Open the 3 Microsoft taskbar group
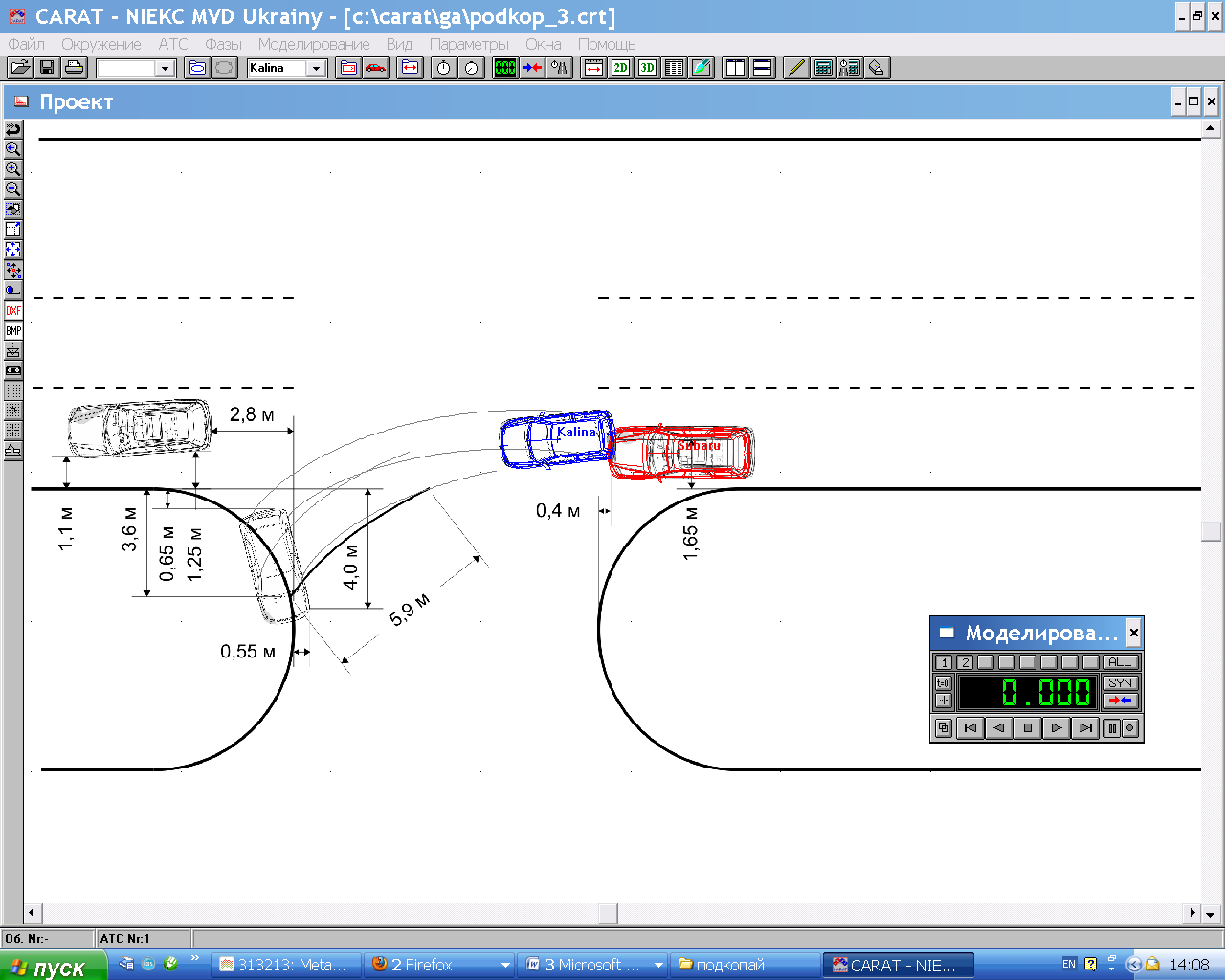Screen dimensions: 1225x980 [592, 965]
